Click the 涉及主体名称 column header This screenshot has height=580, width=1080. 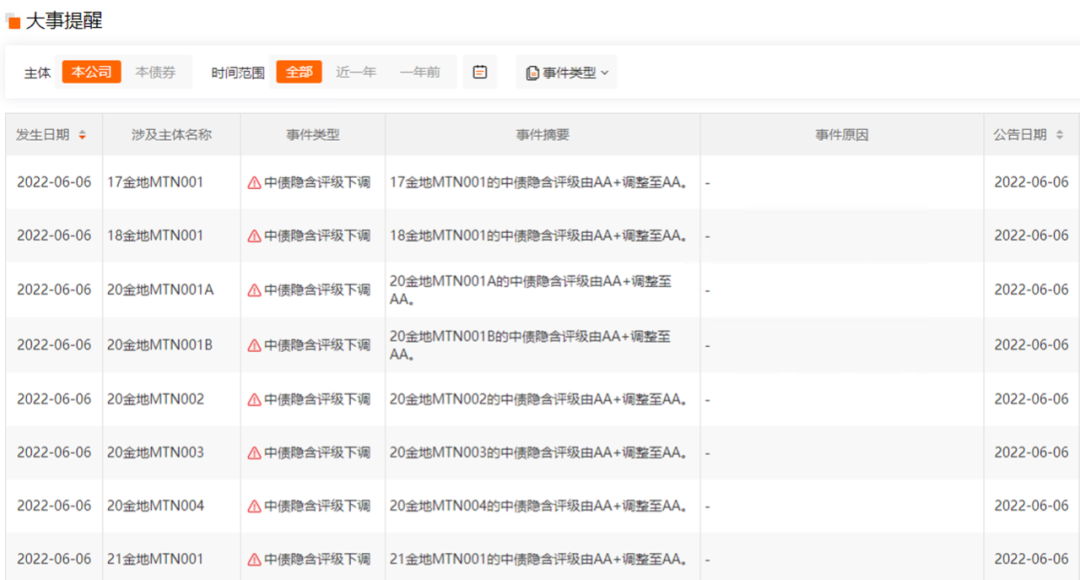(172, 135)
